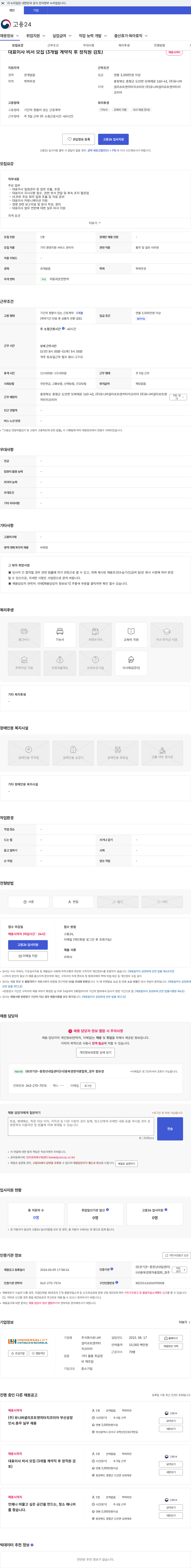Click 새창보기 for the 부산공장 posting
Screen dimensions: 191x1568
point(171,1429)
